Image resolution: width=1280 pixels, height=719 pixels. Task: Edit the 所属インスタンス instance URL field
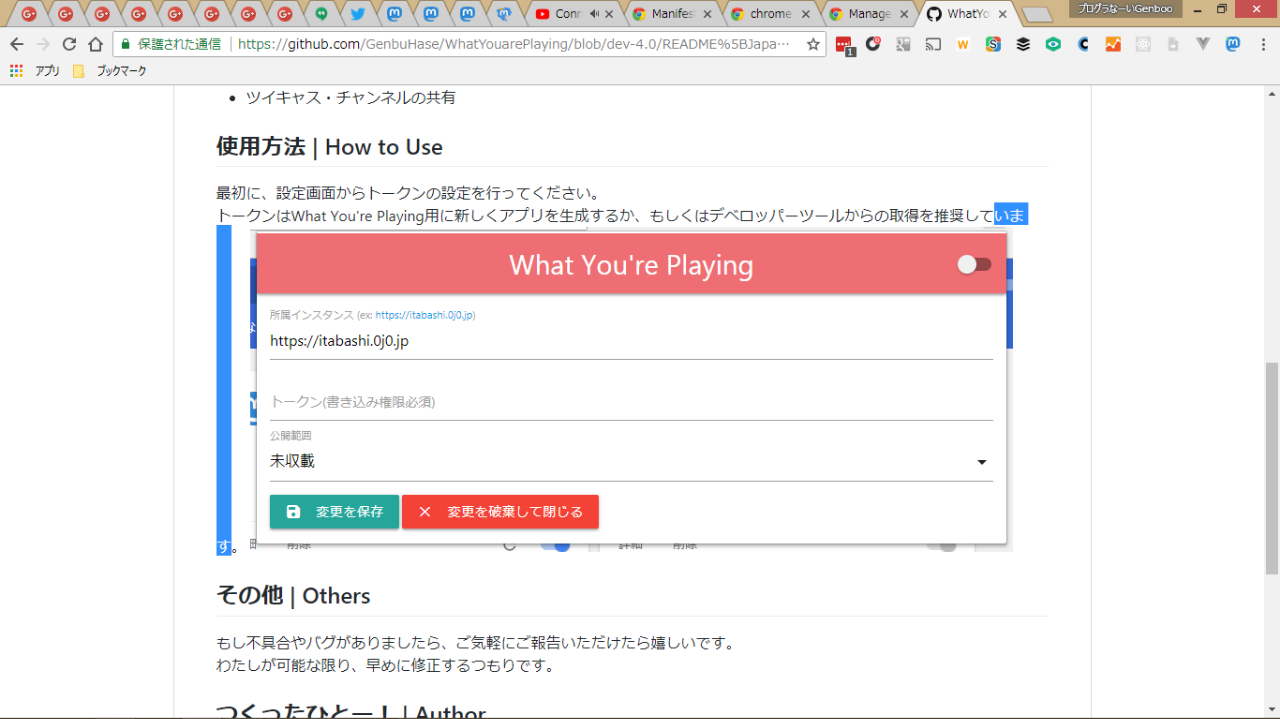tap(631, 341)
